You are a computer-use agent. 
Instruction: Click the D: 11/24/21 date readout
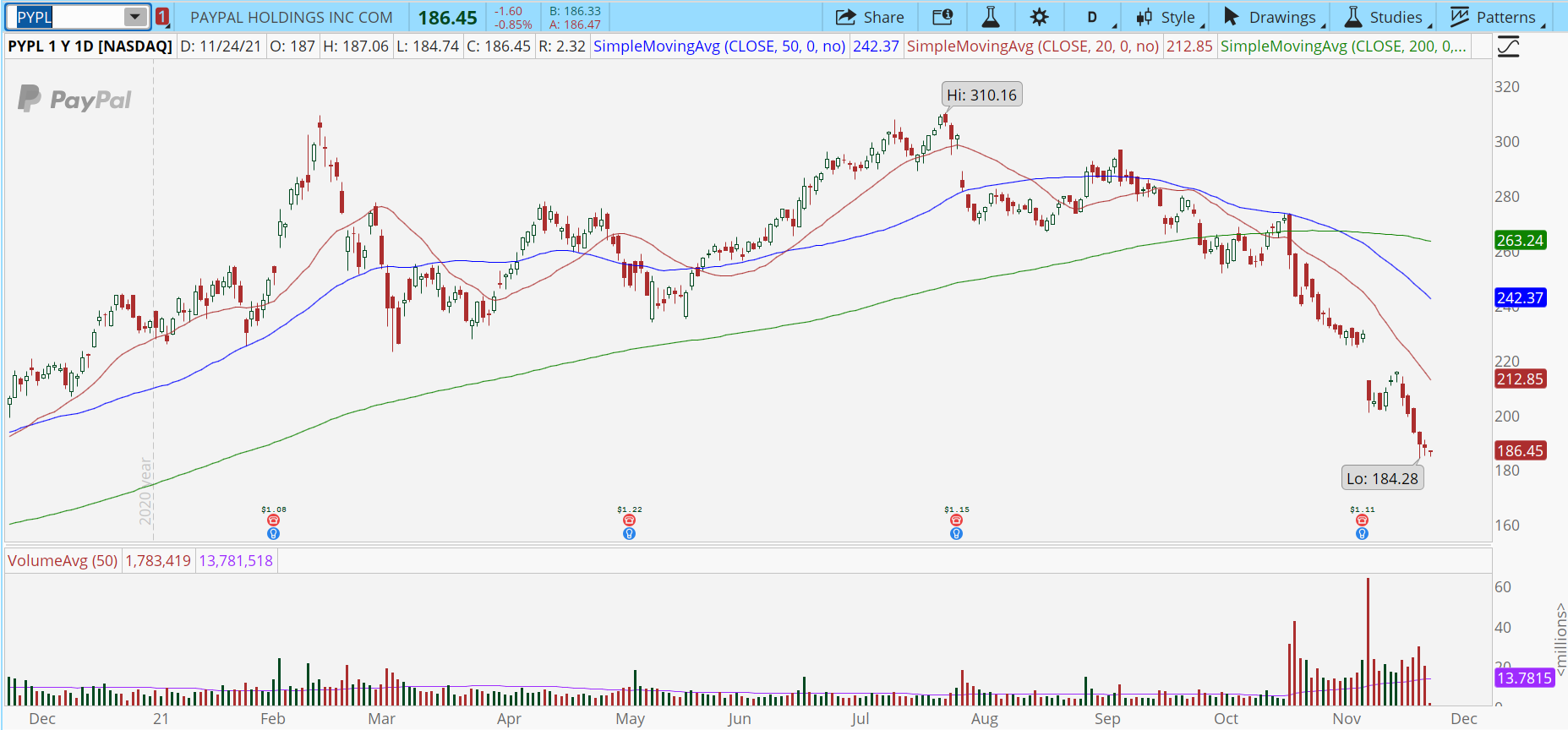[221, 46]
